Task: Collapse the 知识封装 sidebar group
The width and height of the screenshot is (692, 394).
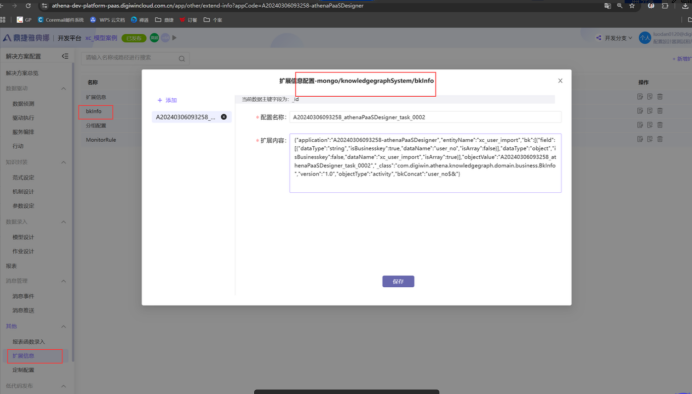Action: point(64,162)
